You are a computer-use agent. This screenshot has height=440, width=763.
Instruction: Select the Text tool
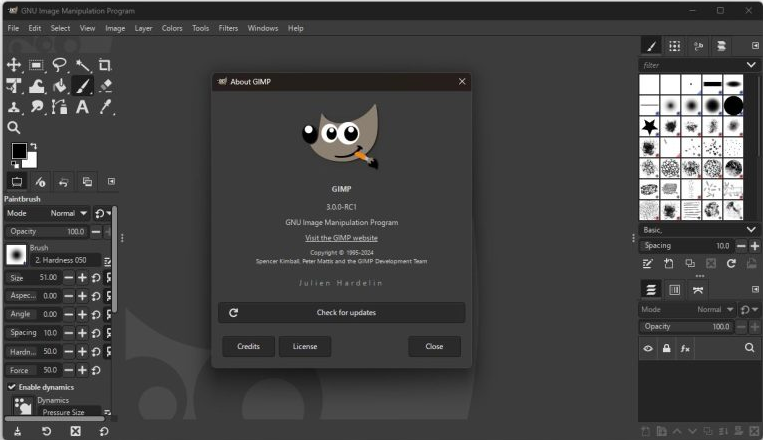tap(82, 107)
